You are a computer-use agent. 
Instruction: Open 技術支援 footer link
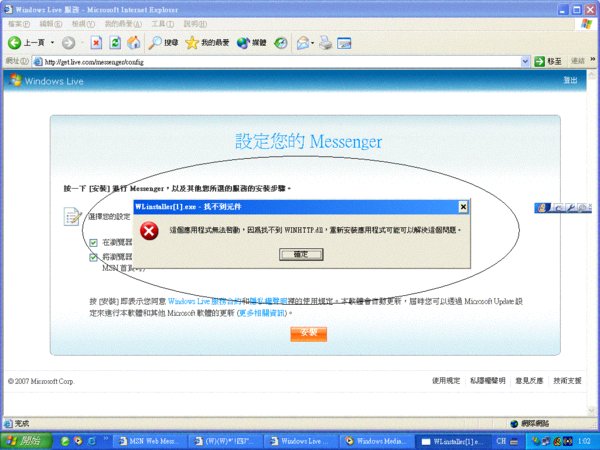pyautogui.click(x=567, y=380)
